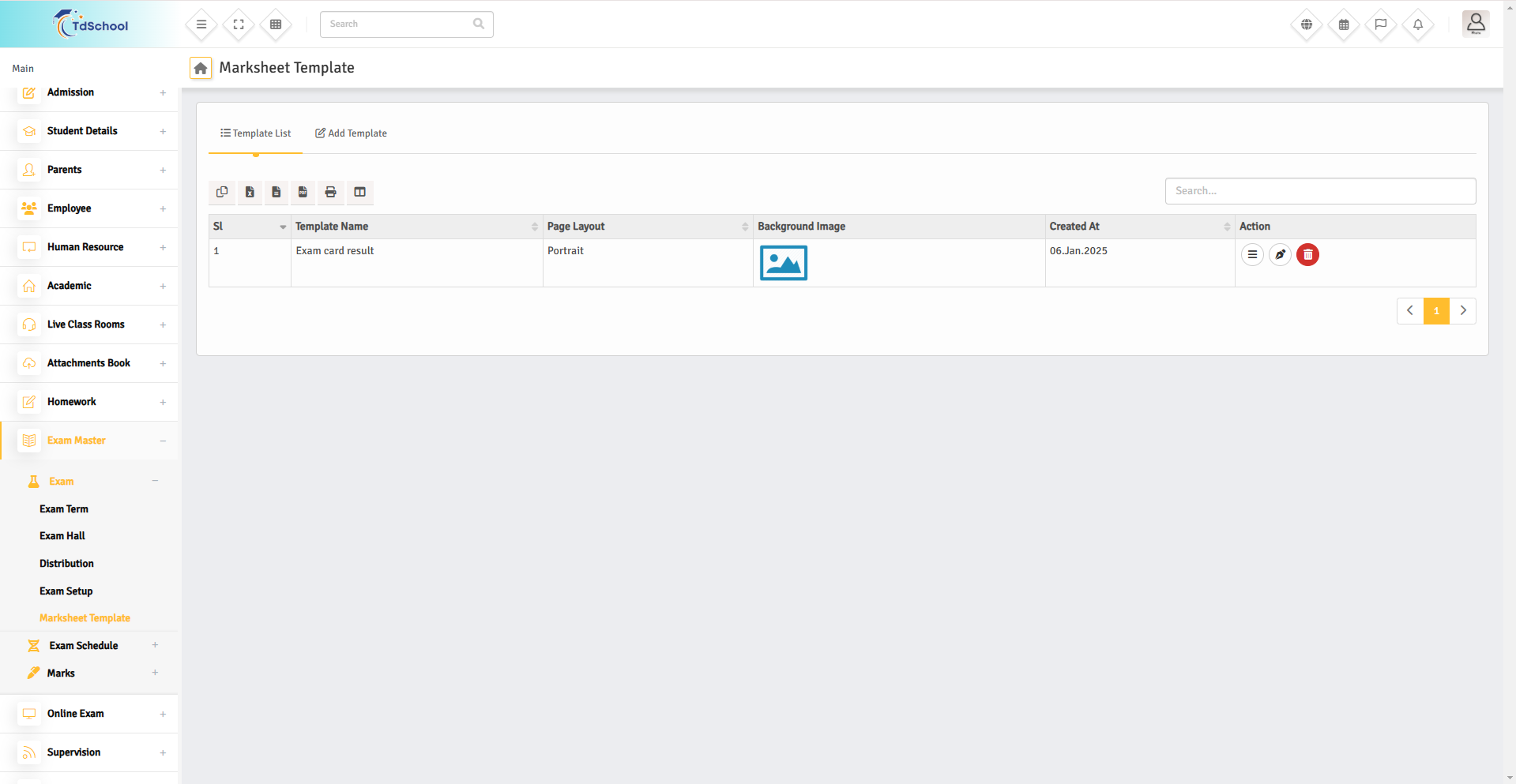This screenshot has height=784, width=1516.
Task: Edit the Exam card result template
Action: [1280, 254]
